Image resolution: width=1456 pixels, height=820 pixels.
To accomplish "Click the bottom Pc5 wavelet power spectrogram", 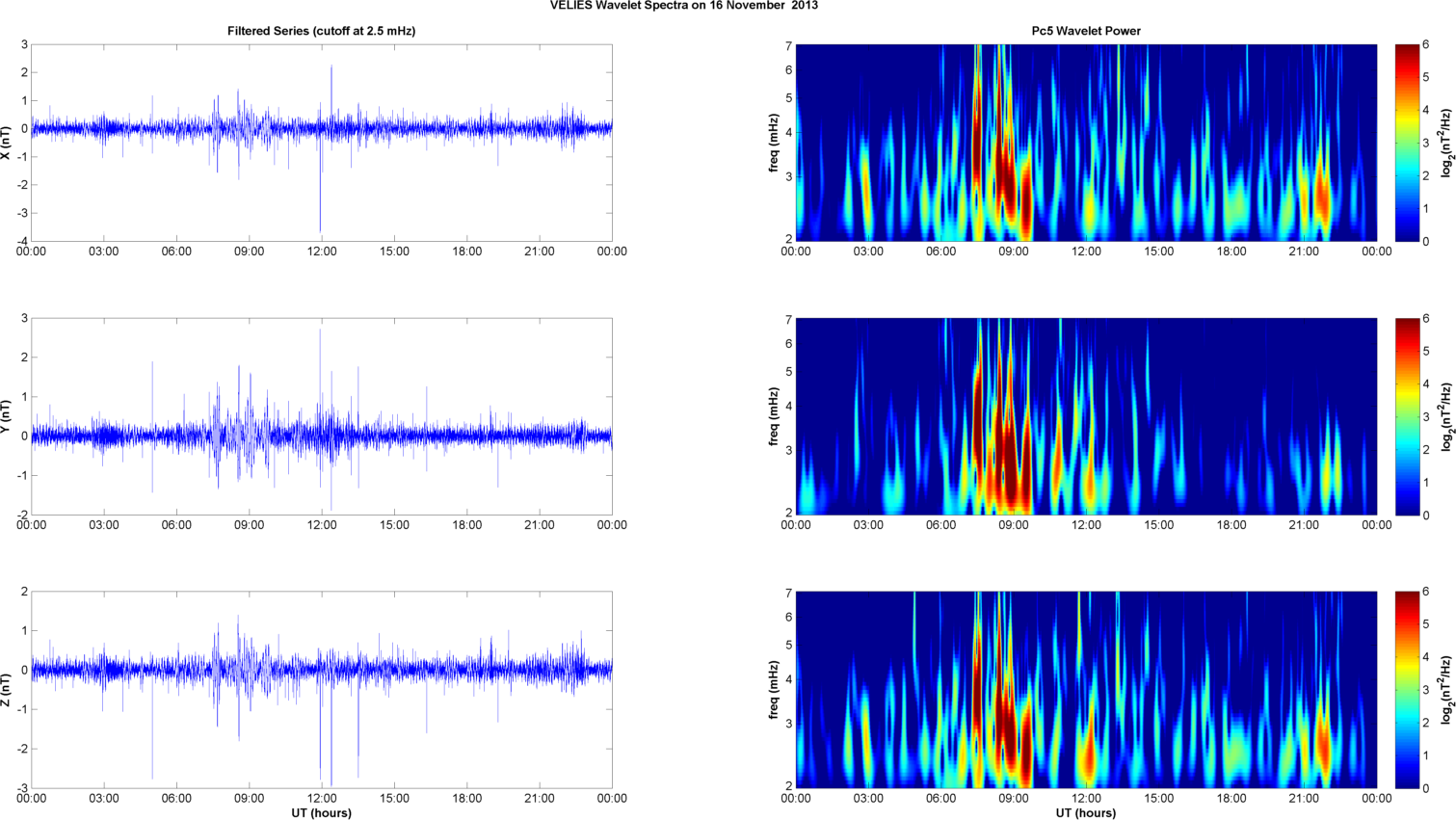I will [x=1086, y=690].
